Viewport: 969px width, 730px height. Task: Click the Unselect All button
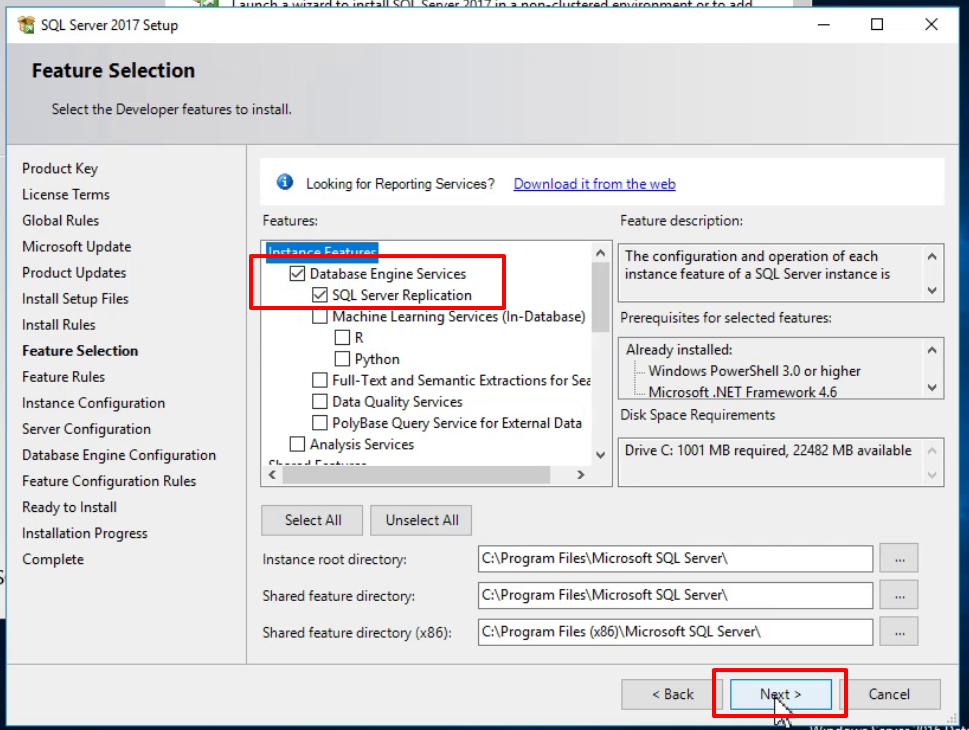click(x=421, y=520)
